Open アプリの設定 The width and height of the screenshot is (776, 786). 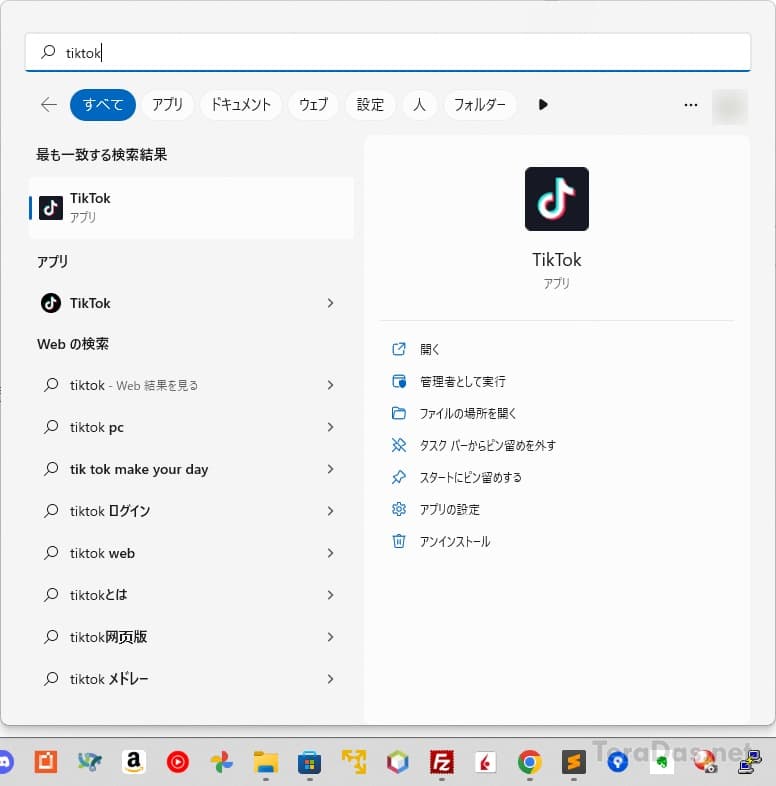click(x=449, y=509)
